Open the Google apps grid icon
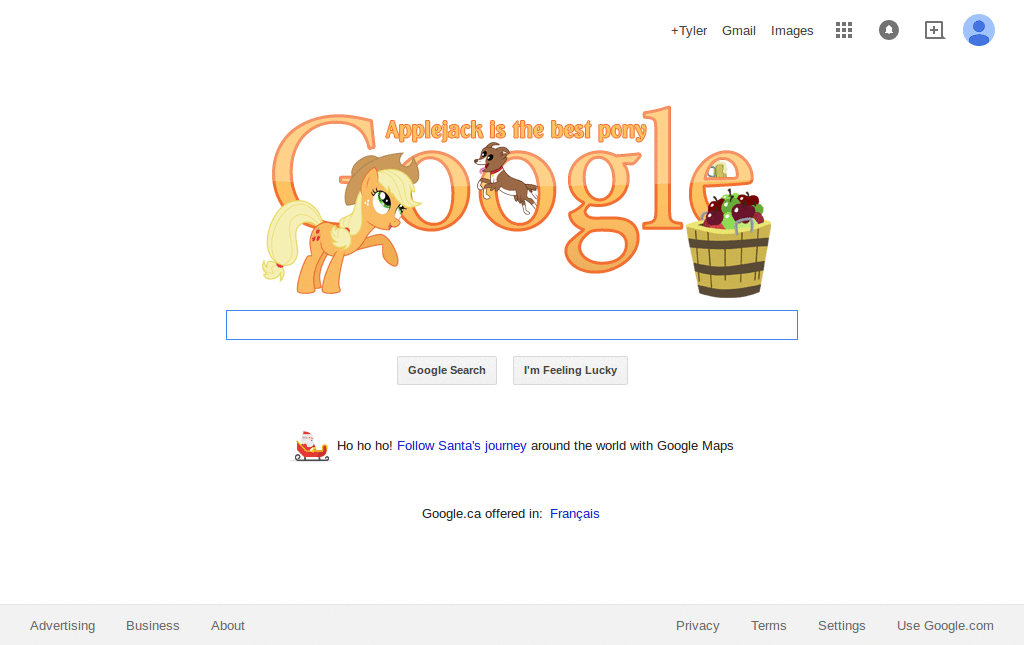 pyautogui.click(x=844, y=30)
